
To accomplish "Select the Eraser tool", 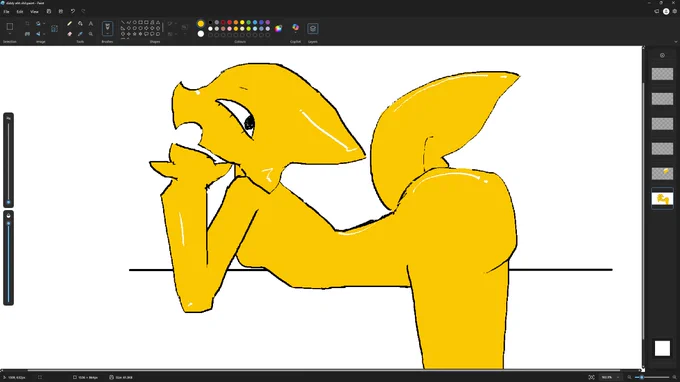I will (x=69, y=34).
